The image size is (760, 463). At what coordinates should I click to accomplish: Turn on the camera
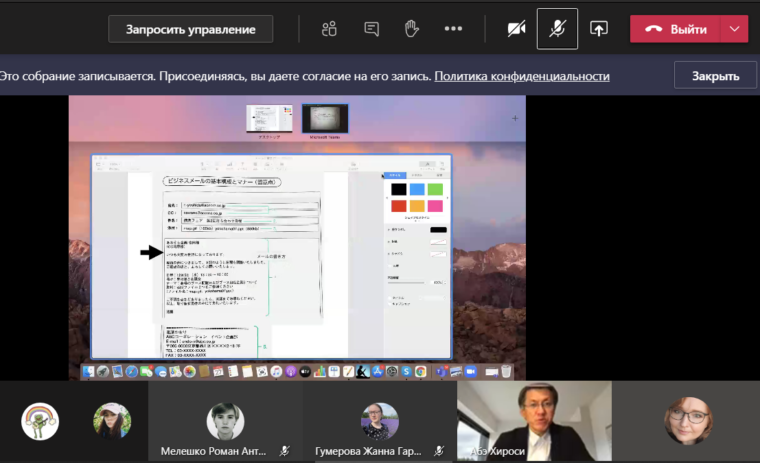tap(516, 29)
